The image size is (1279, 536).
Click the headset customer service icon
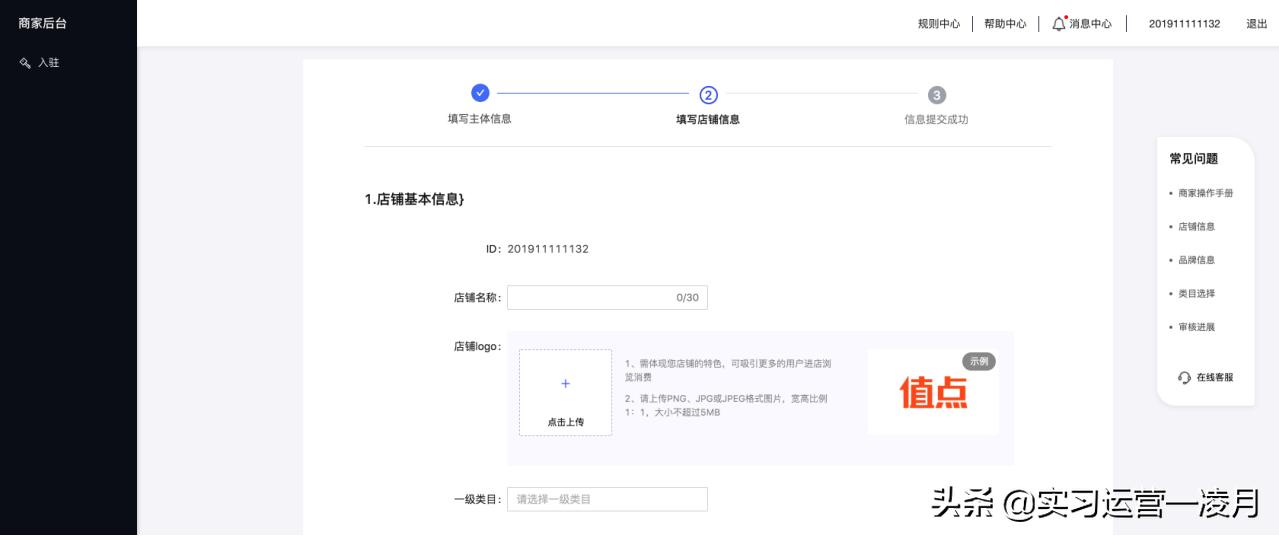click(1185, 378)
